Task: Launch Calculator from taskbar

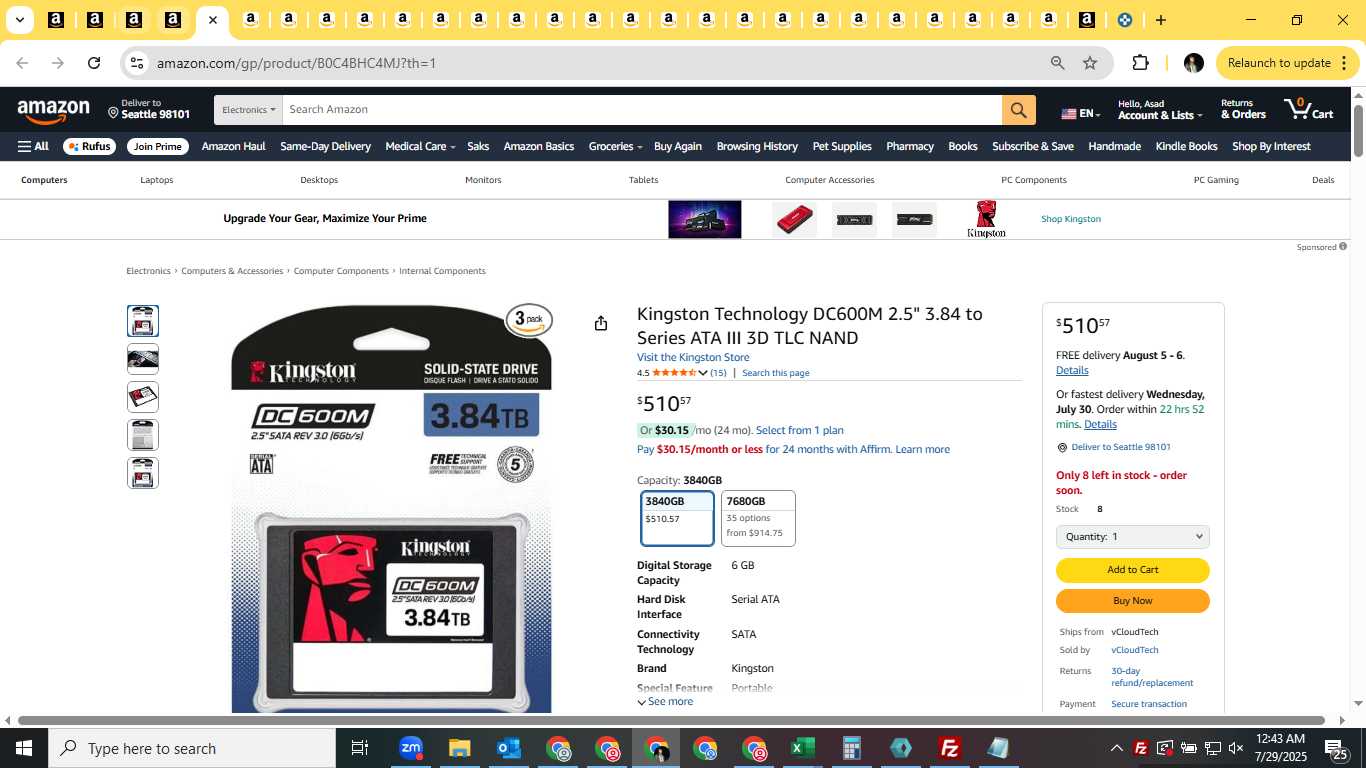Action: (852, 748)
